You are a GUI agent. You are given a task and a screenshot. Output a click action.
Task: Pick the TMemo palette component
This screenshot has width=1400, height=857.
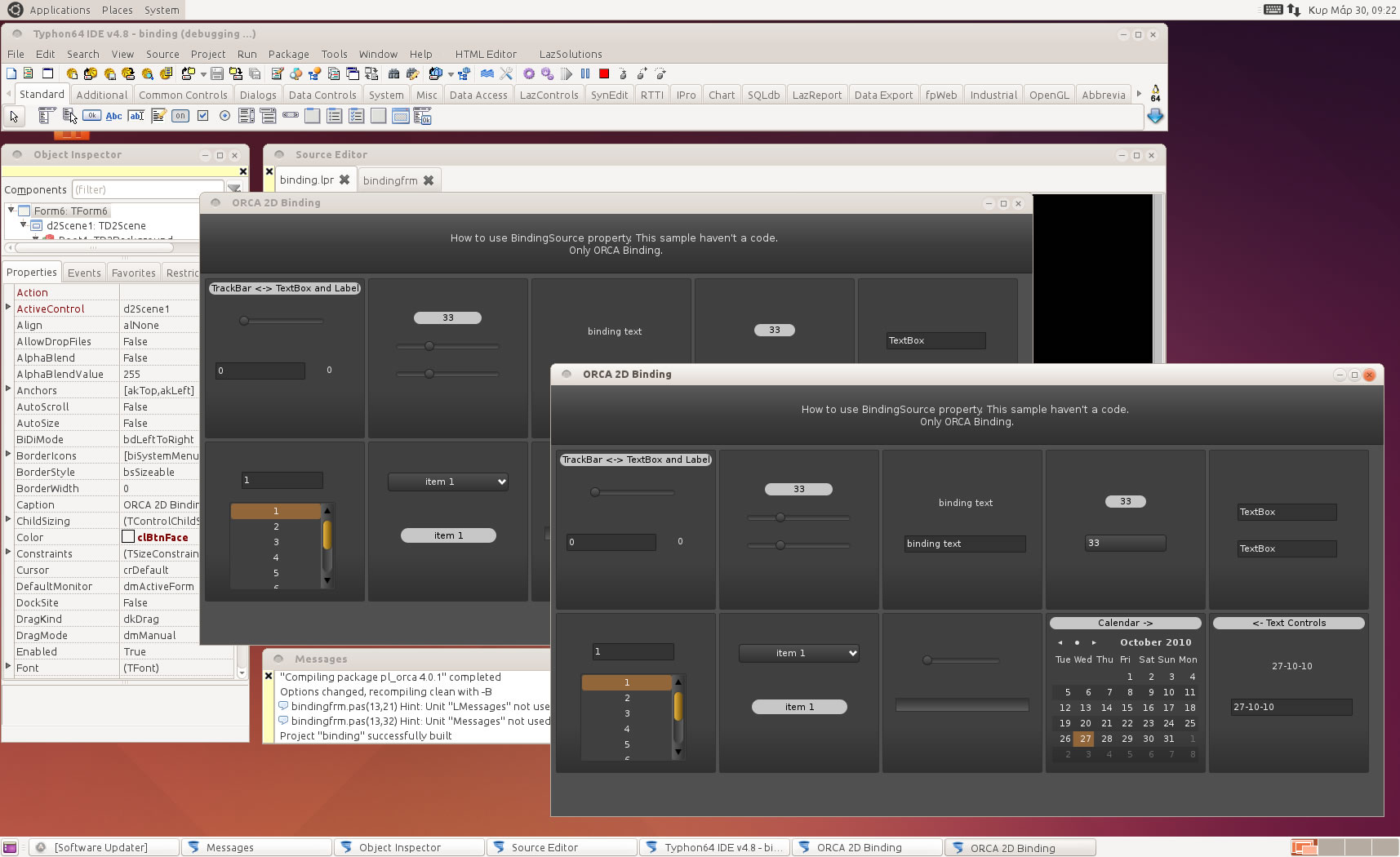158,116
